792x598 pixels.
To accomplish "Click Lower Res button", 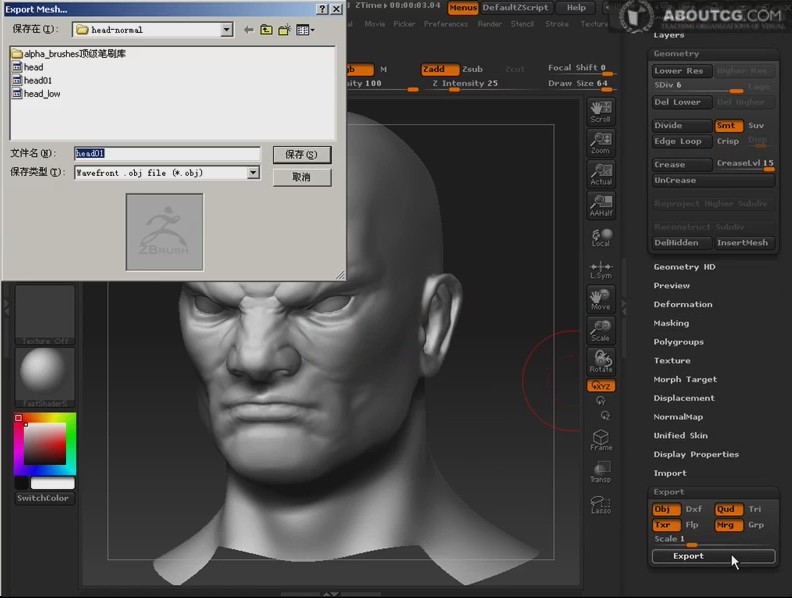I will coord(682,71).
